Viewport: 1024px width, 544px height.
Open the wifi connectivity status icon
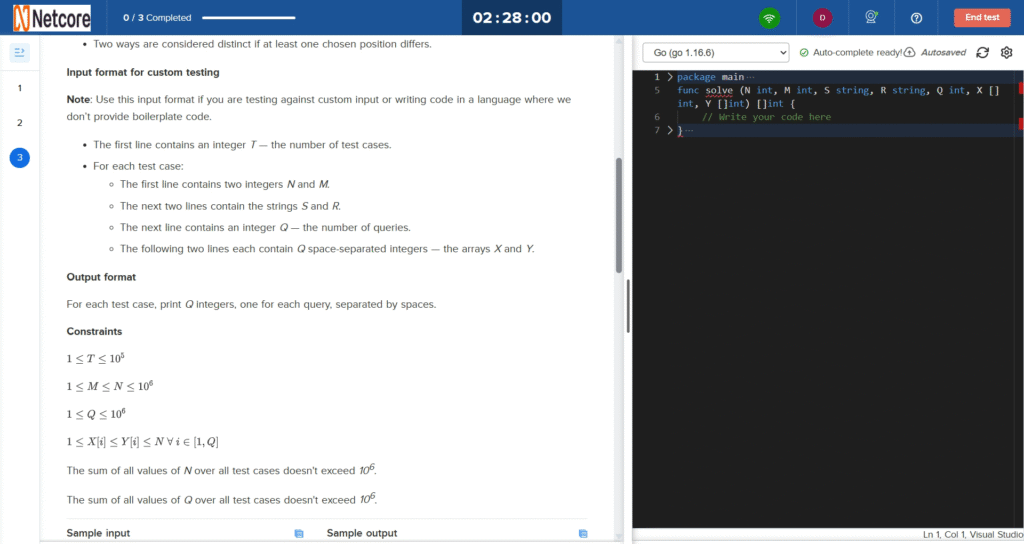tap(769, 18)
